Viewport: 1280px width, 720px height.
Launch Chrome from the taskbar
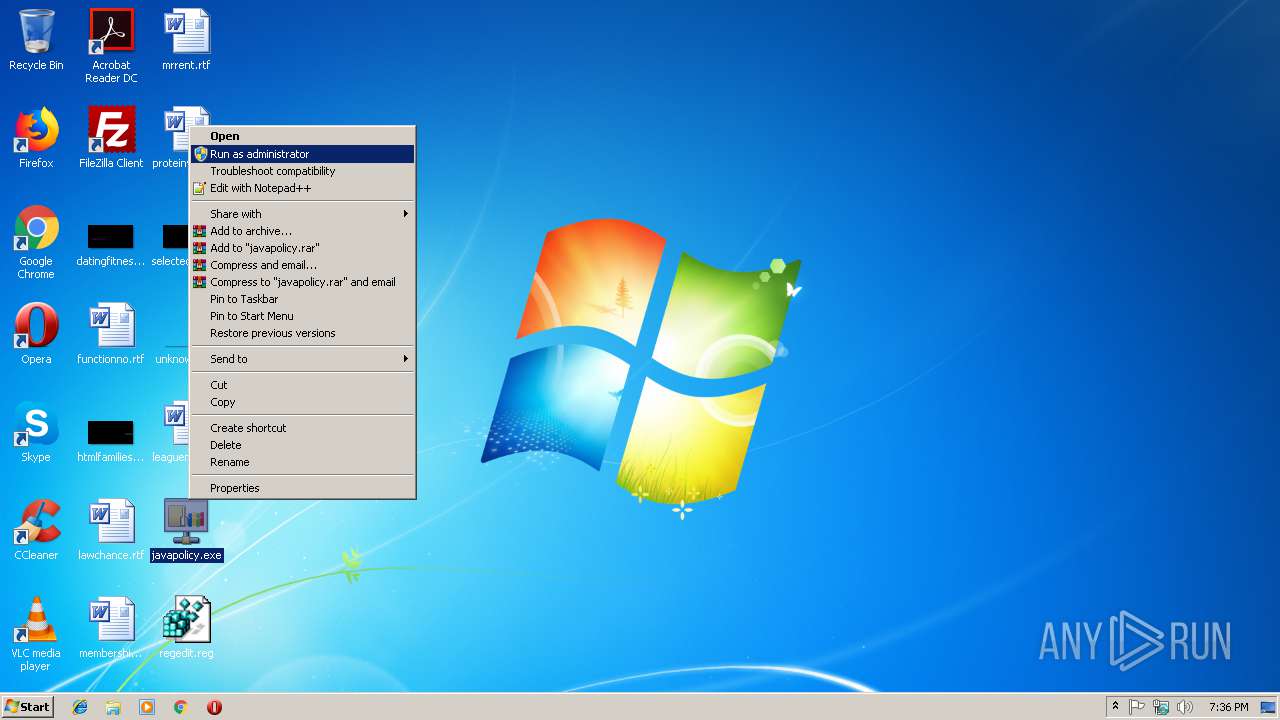pos(181,707)
